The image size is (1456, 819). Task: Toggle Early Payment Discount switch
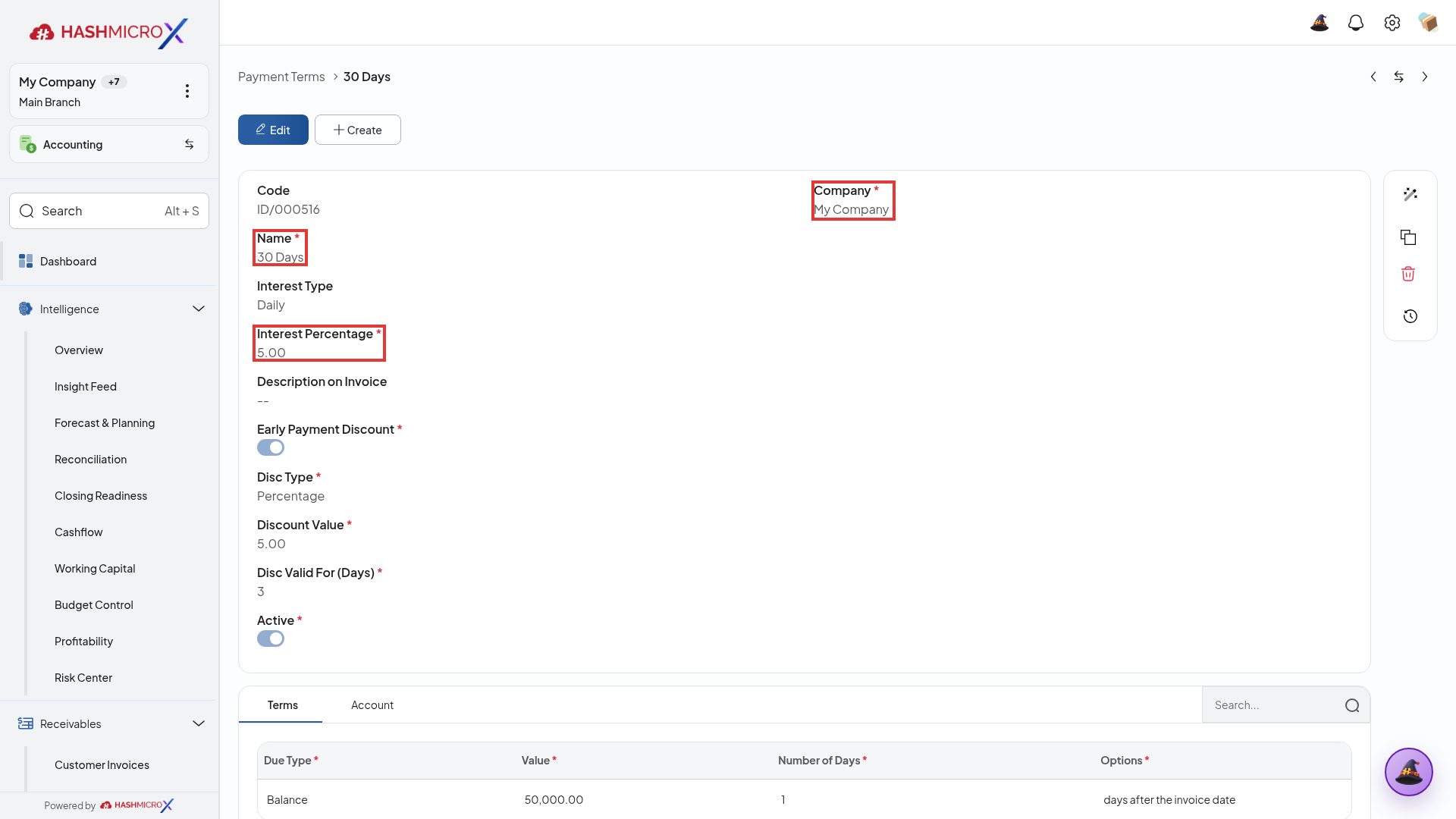click(271, 447)
